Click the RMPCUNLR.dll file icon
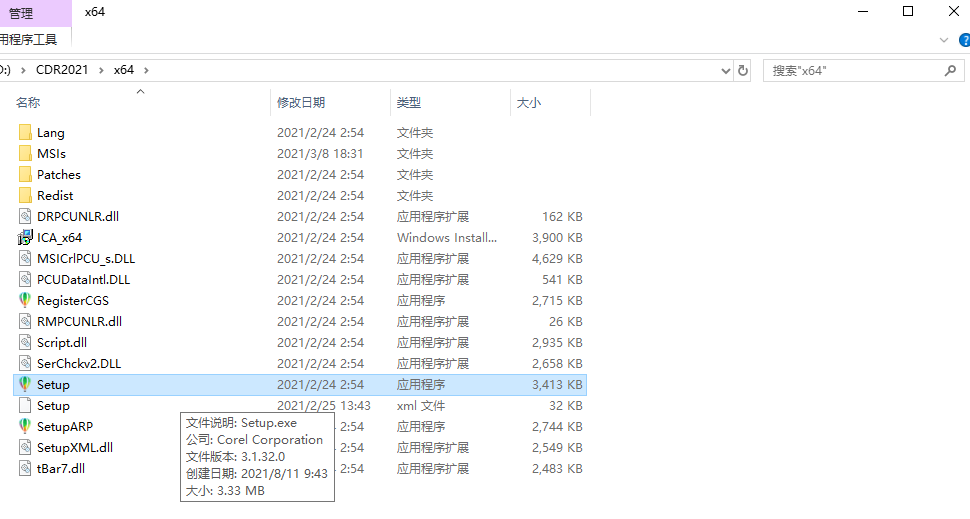The image size is (970, 519). 25,322
